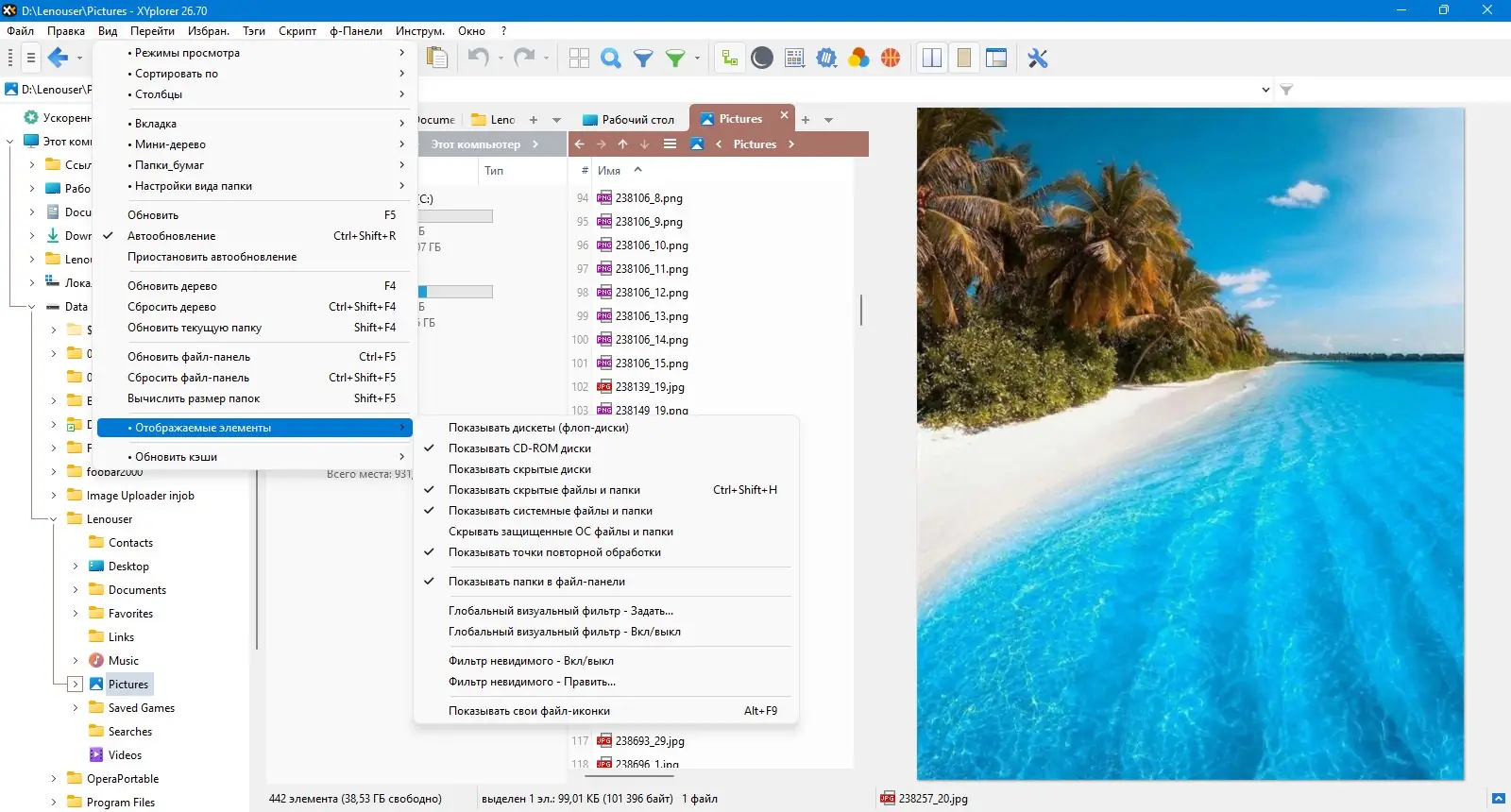Toggle Показывать точки повторной обработки
1511x812 pixels.
click(606, 552)
